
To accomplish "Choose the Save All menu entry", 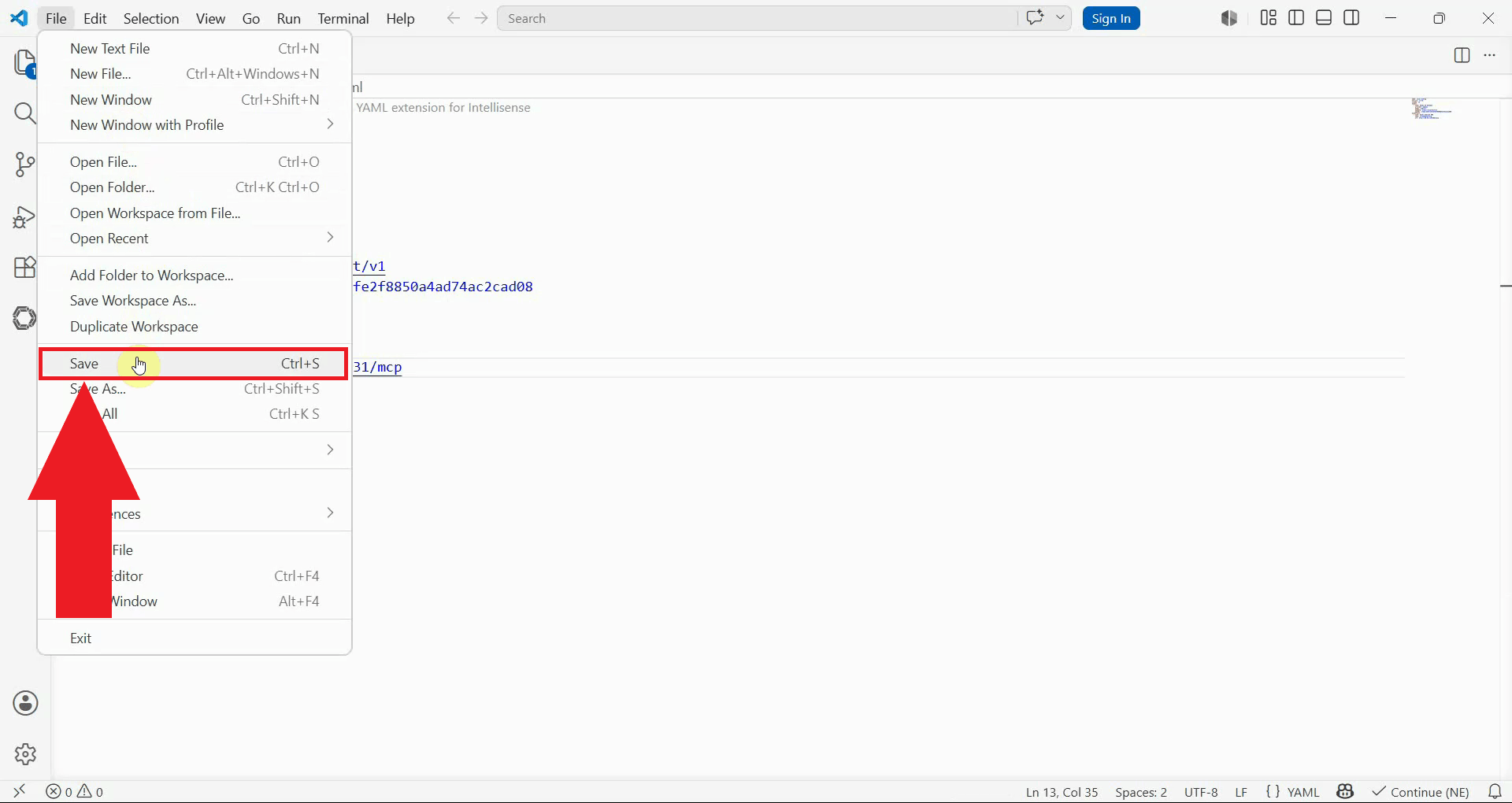I will tap(195, 413).
